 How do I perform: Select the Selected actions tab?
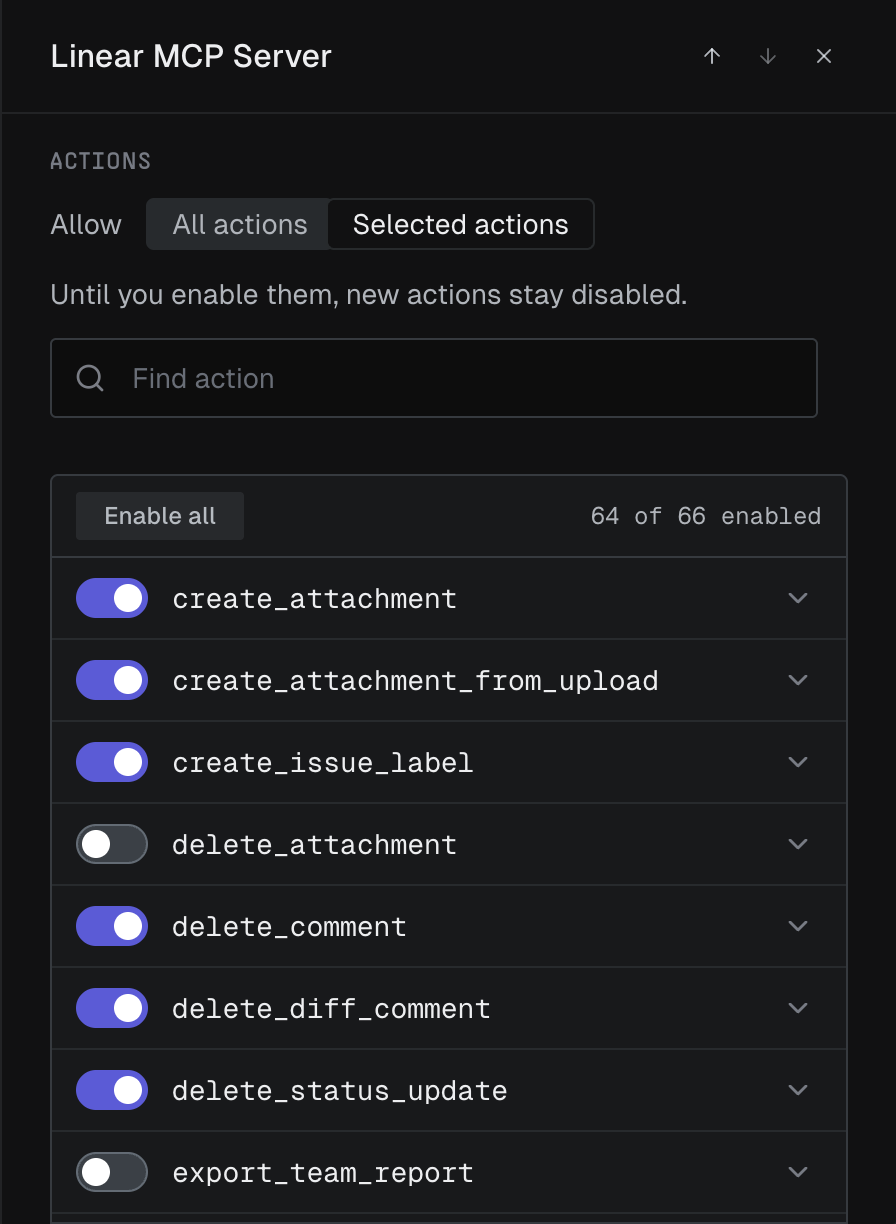[x=460, y=224]
